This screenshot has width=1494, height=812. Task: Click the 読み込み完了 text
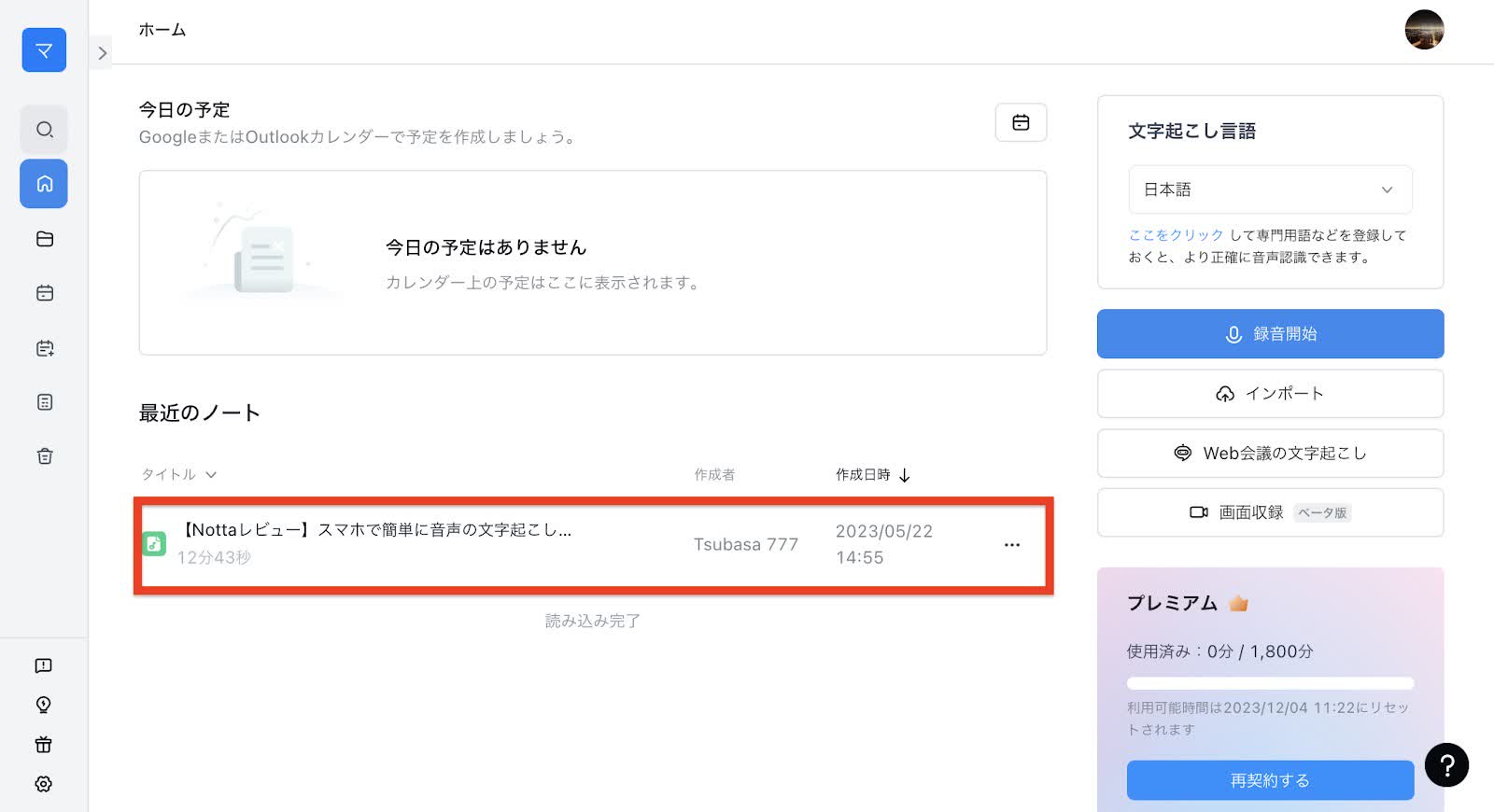(x=593, y=621)
